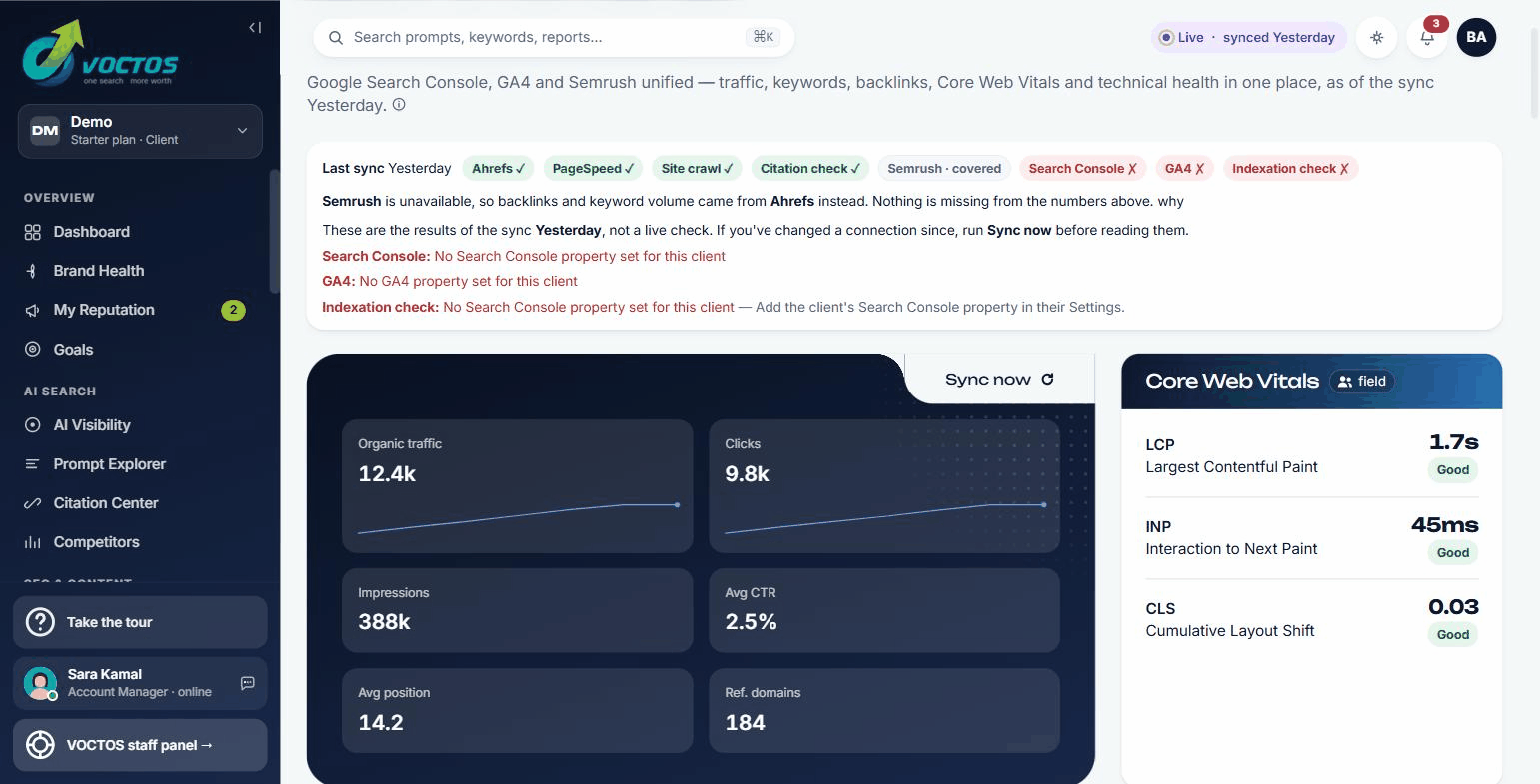This screenshot has height=784, width=1540.
Task: Click the Sync now button
Action: click(999, 379)
